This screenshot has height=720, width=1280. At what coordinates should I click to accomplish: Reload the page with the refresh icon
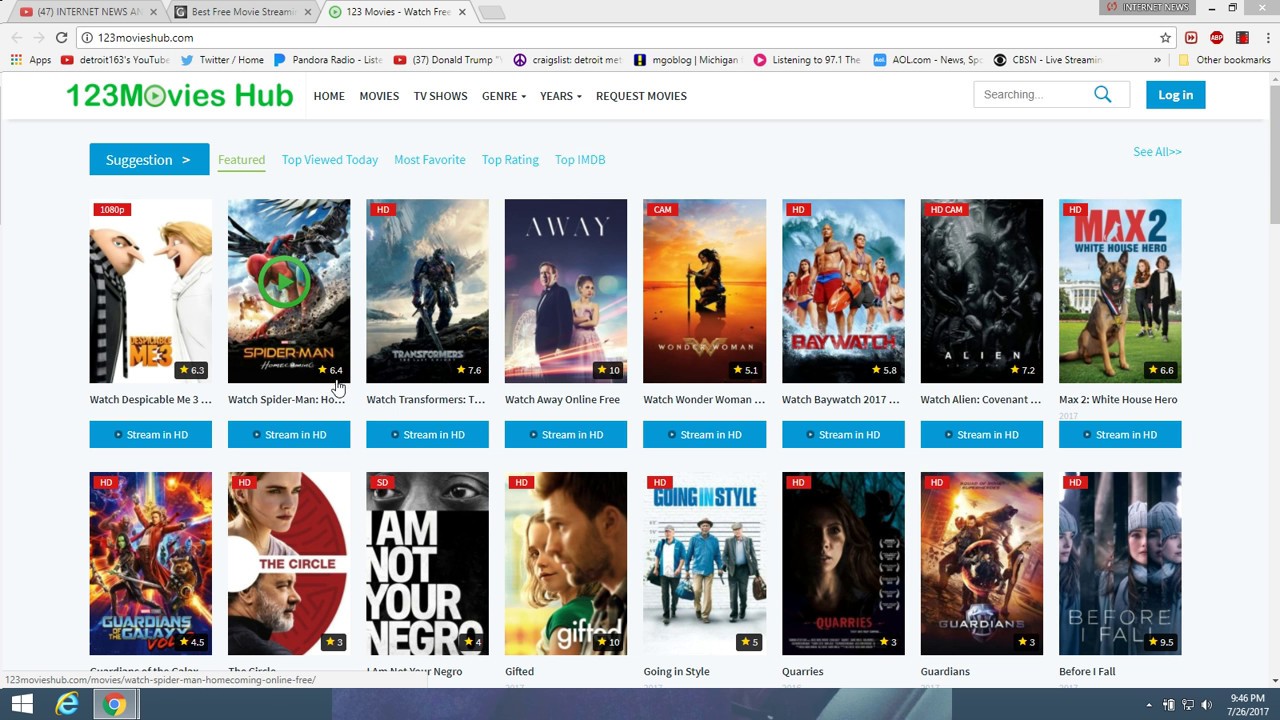tap(61, 37)
